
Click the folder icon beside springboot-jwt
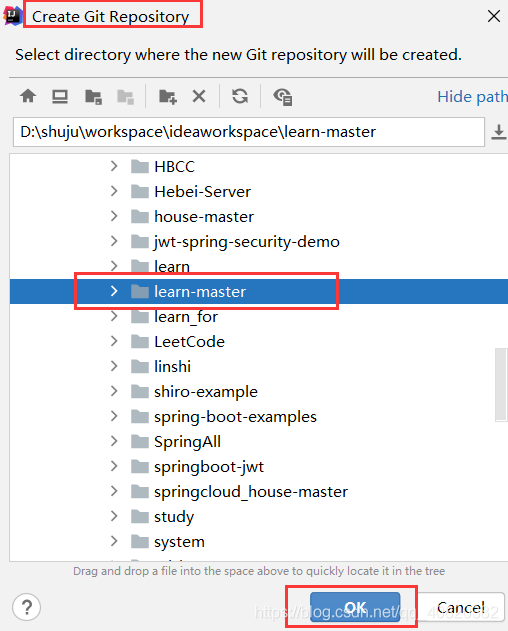coord(140,466)
